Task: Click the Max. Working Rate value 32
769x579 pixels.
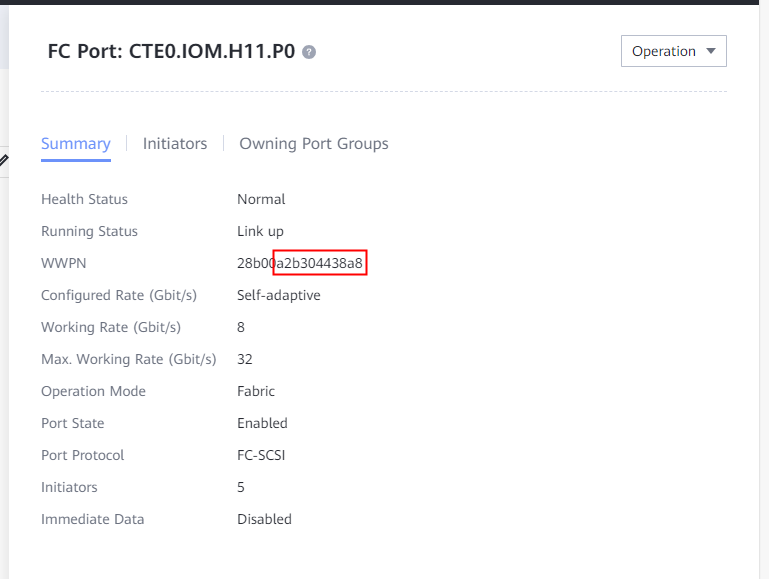Action: pyautogui.click(x=245, y=359)
